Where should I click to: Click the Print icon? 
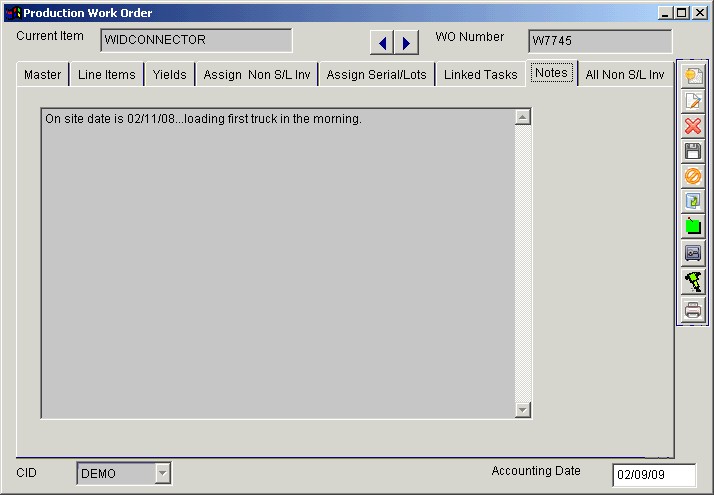693,310
